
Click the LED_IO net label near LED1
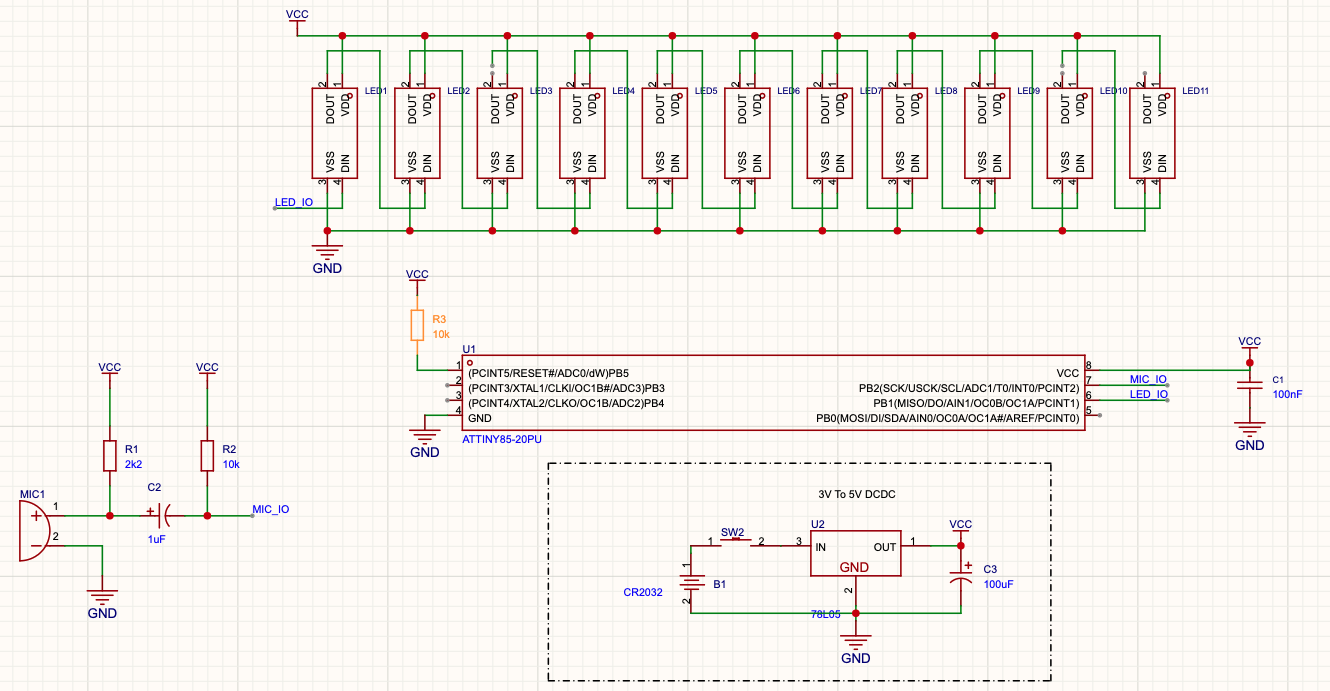(x=294, y=202)
